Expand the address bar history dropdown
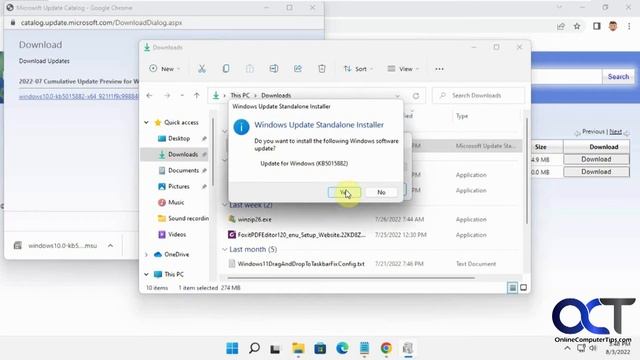 (398, 96)
